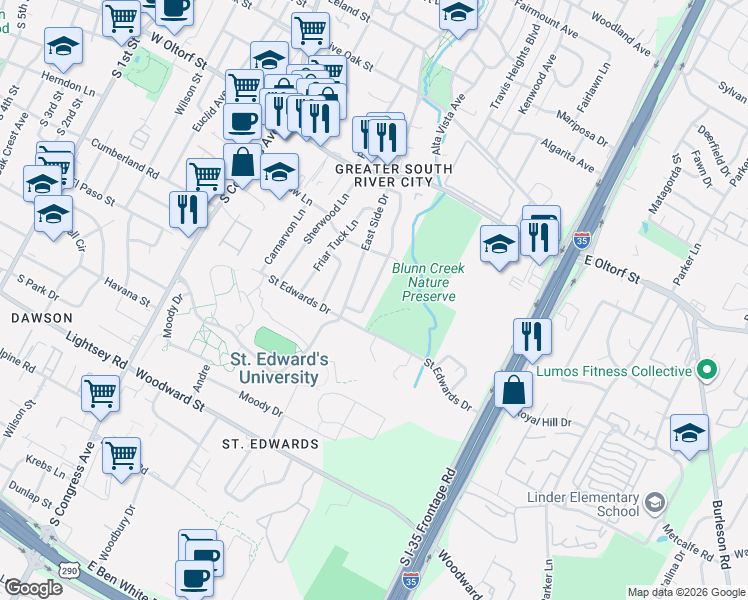Click the Lightsey Rd street label
Image resolution: width=748 pixels, height=600 pixels.
pyautogui.click(x=97, y=350)
